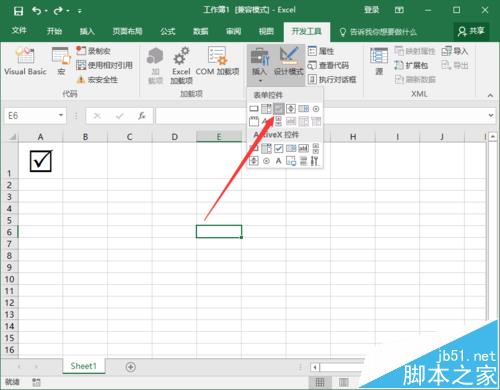Click the fx insert function button
500x390 pixels.
tap(142, 116)
